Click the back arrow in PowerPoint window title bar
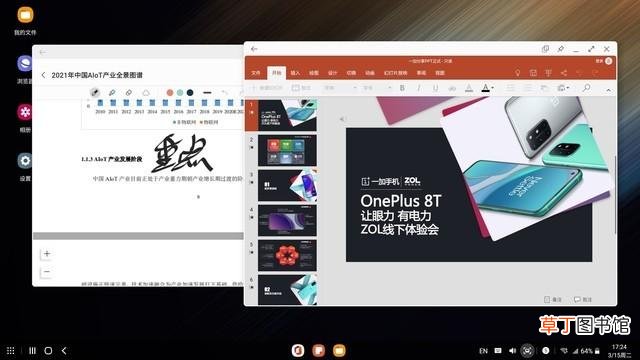This screenshot has height=360, width=640. click(x=254, y=49)
